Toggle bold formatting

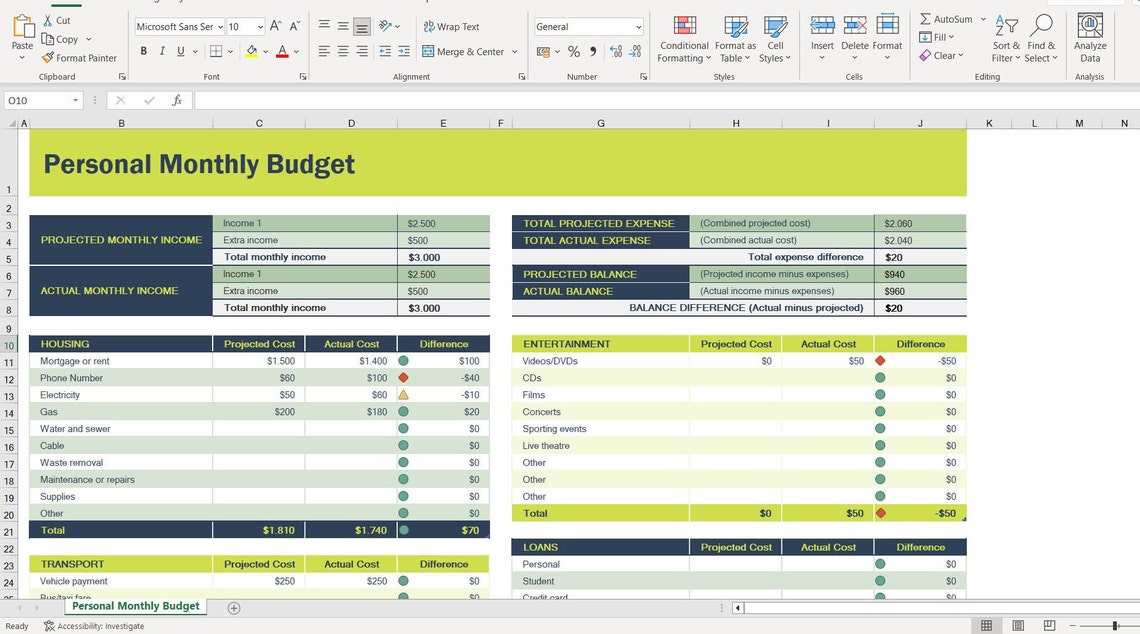click(143, 50)
